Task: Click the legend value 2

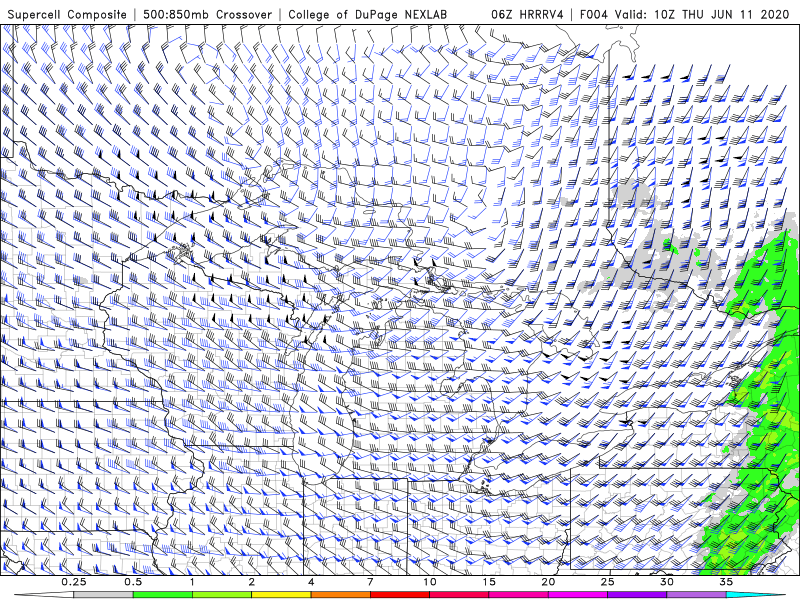Action: (x=252, y=582)
